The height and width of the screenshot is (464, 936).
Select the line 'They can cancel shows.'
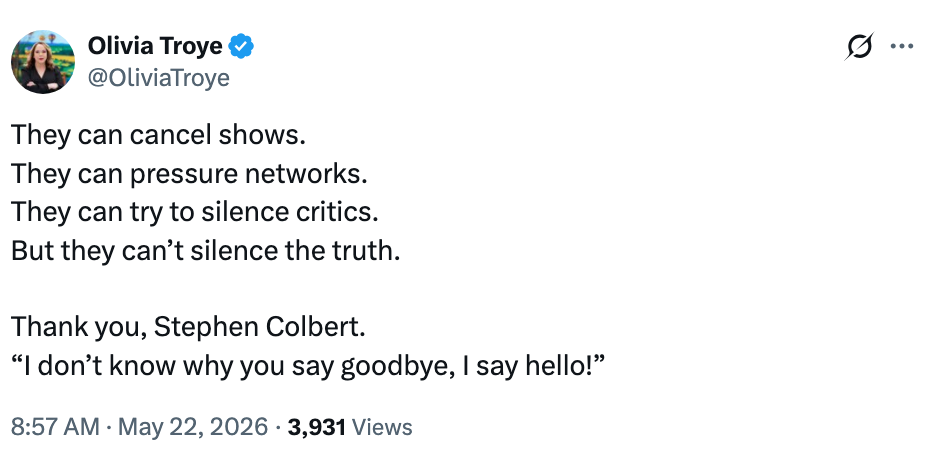coord(158,136)
